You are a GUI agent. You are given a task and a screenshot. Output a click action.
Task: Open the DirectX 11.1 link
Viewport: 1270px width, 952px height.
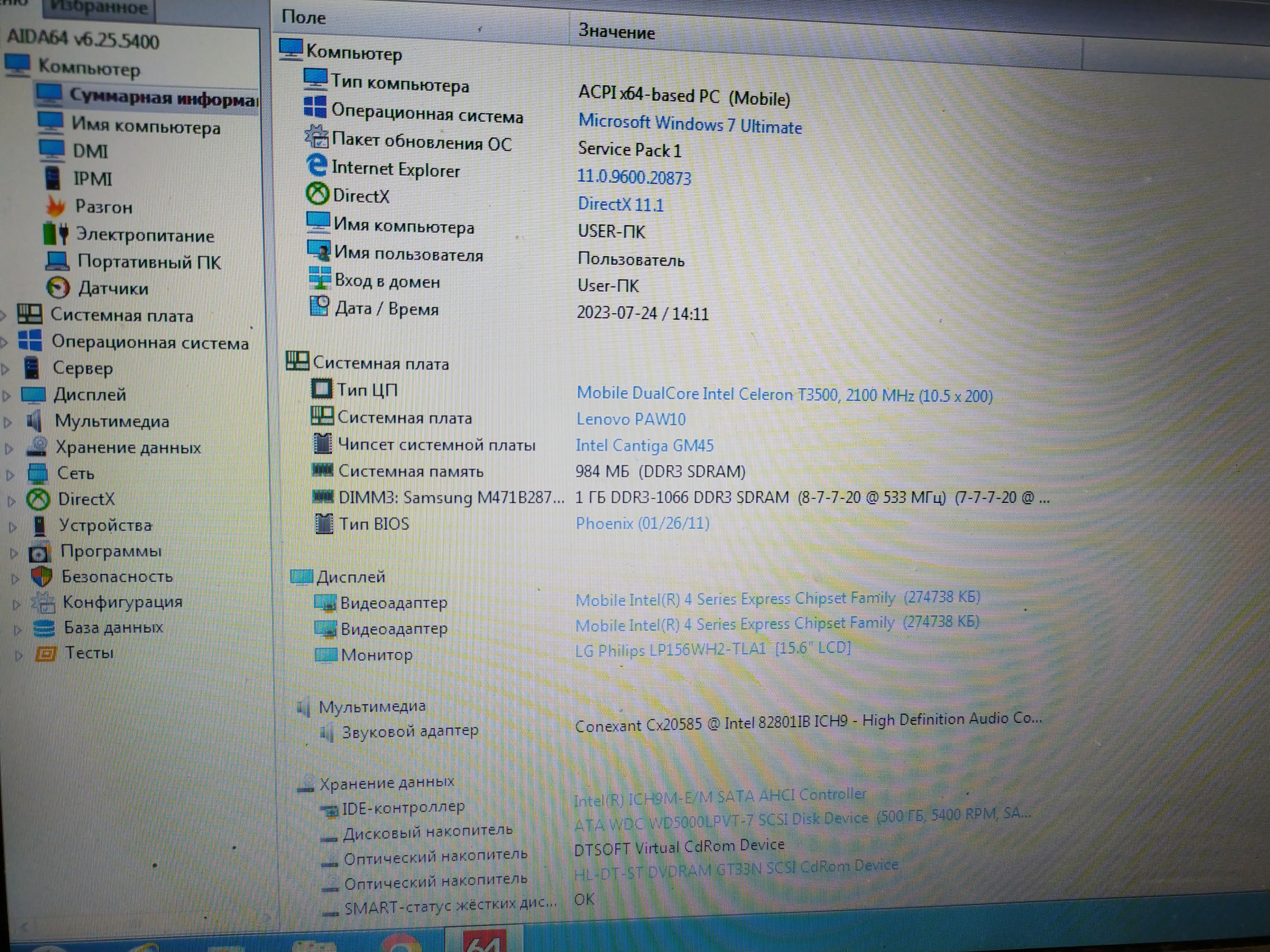pyautogui.click(x=620, y=204)
